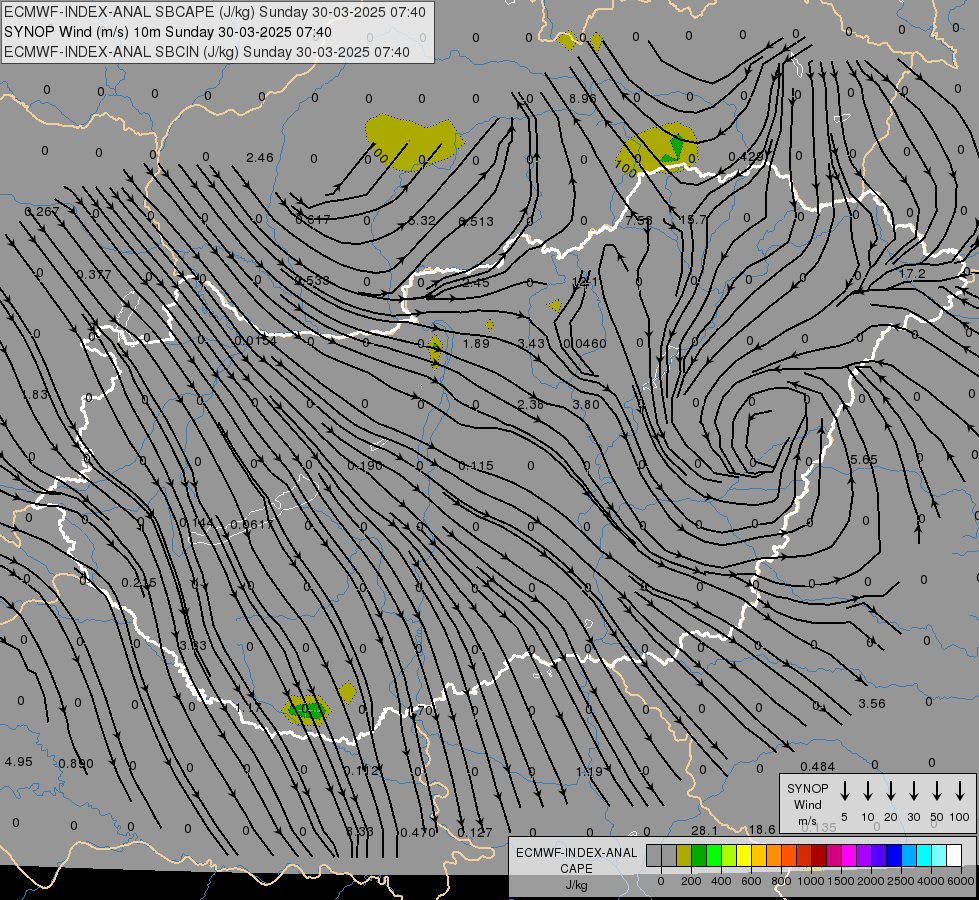Select the dark green CAPE legend swatch
The image size is (979, 900).
click(699, 856)
